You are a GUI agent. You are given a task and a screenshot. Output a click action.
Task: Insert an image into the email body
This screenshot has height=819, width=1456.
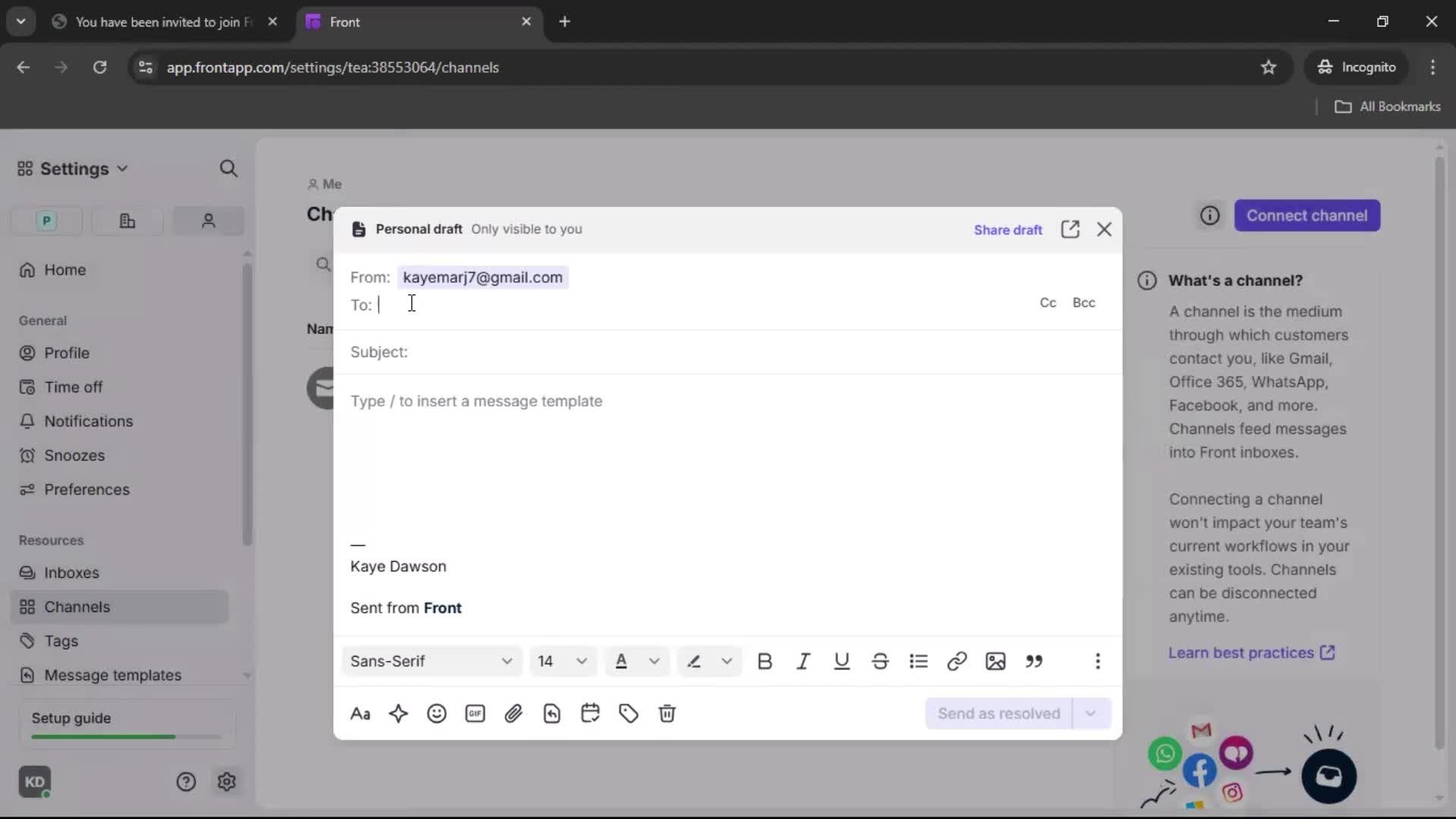pos(996,661)
